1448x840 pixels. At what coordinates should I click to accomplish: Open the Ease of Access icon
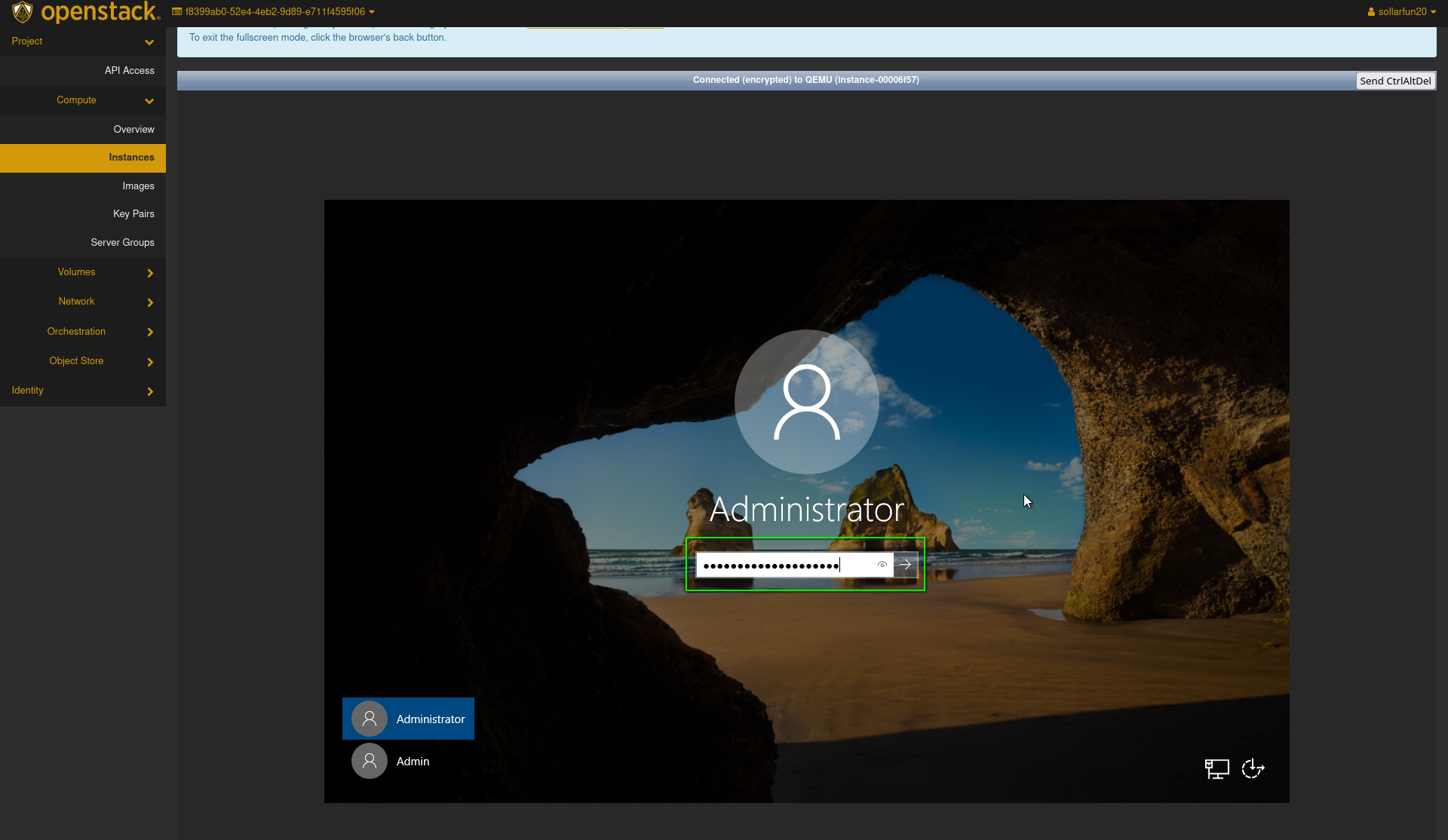[x=1253, y=768]
